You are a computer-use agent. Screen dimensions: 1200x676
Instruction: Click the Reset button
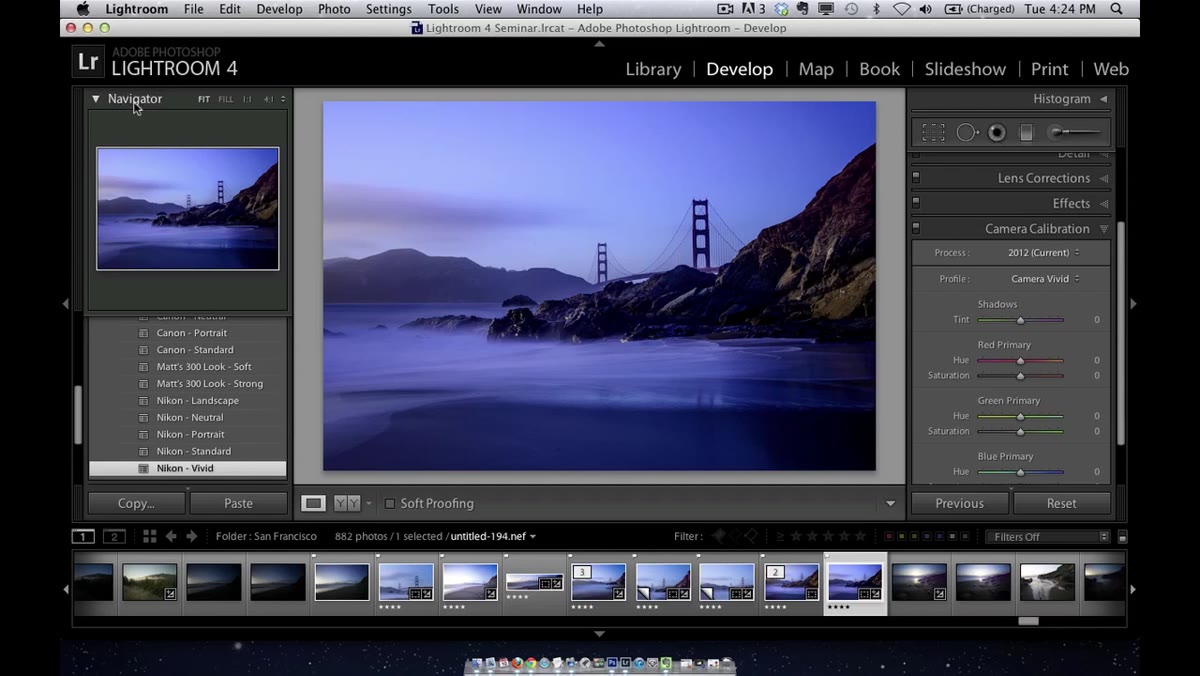pos(1062,503)
